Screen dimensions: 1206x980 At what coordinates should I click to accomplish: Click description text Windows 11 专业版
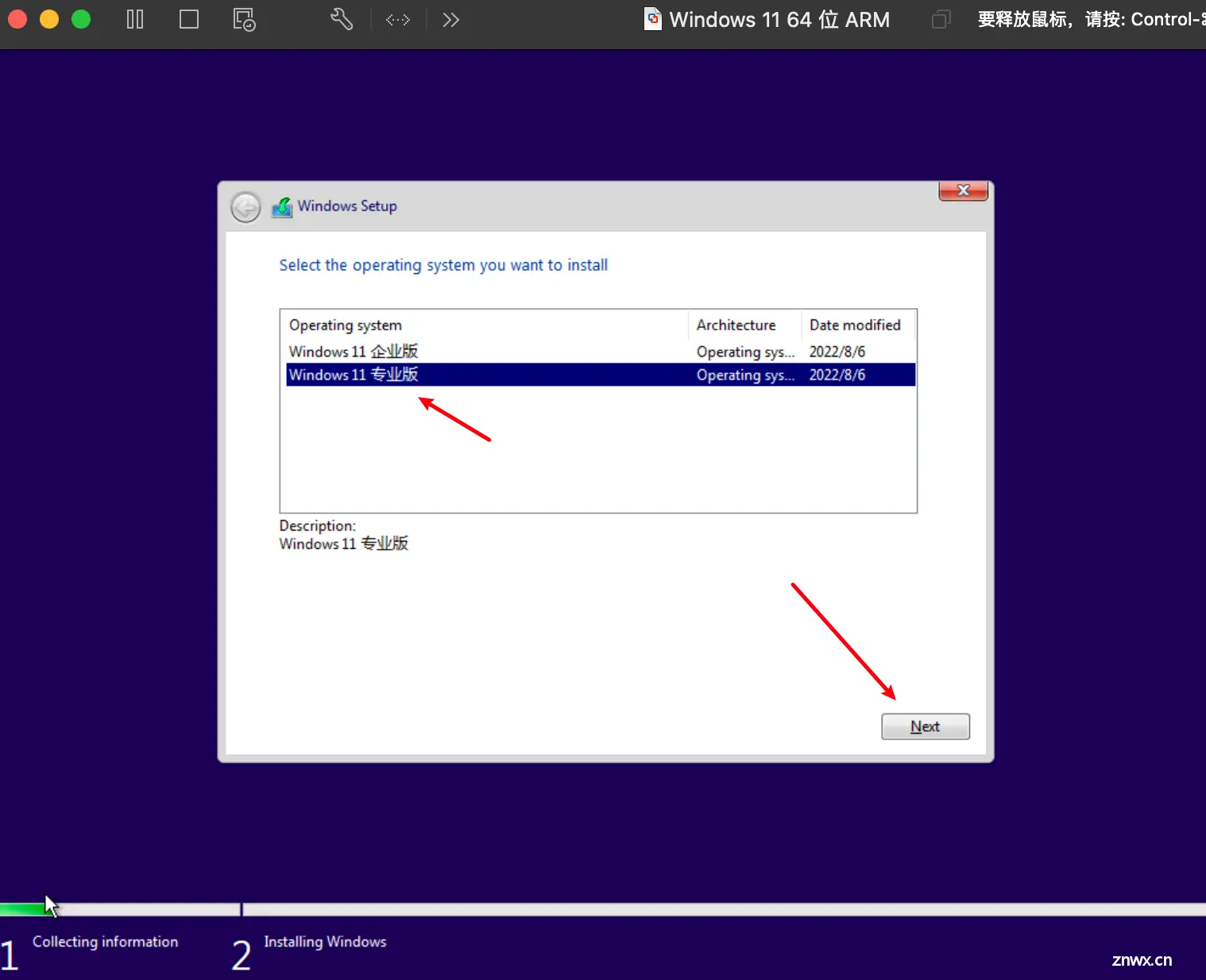(x=344, y=544)
